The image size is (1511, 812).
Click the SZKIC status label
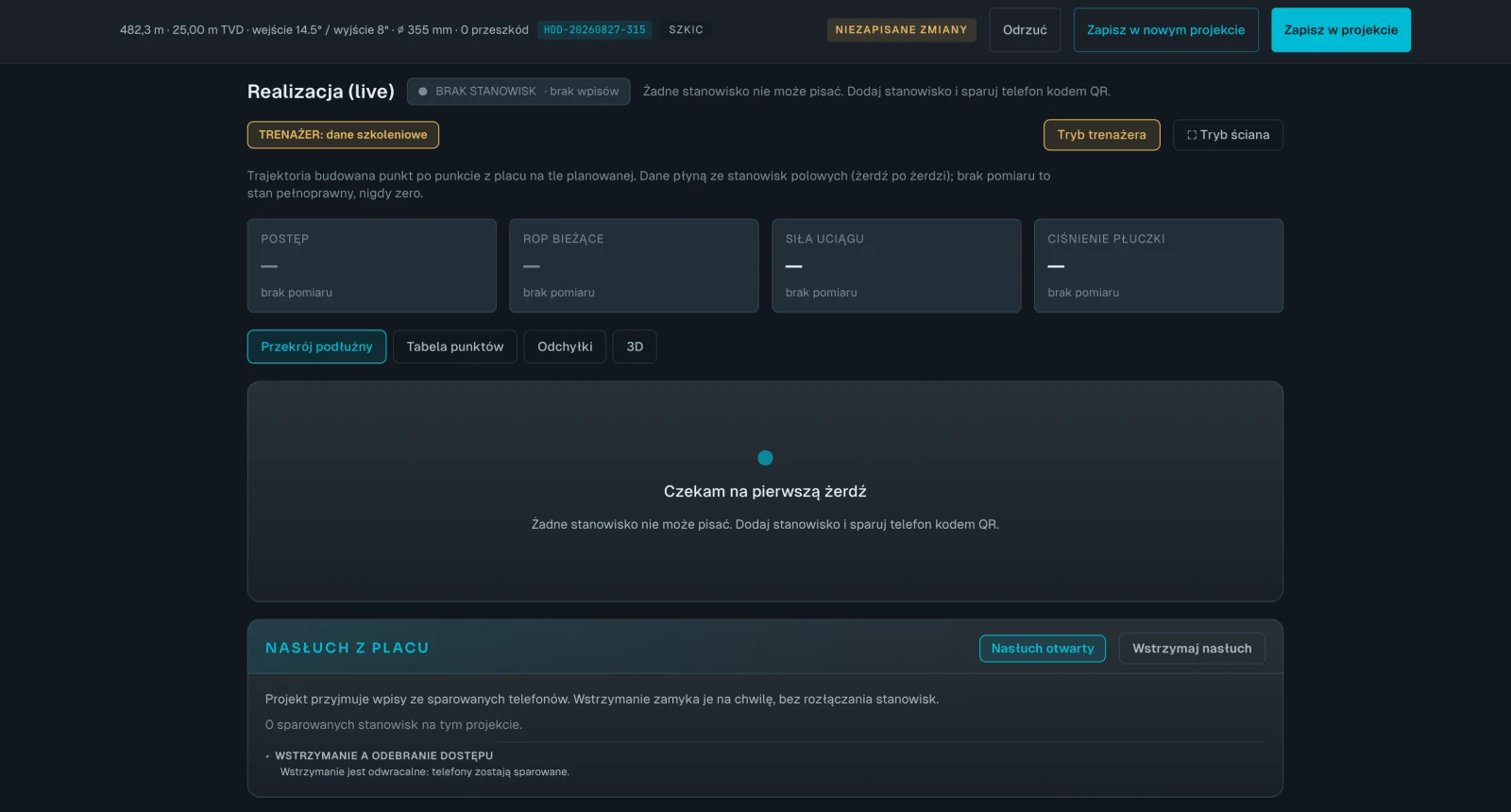pos(686,30)
